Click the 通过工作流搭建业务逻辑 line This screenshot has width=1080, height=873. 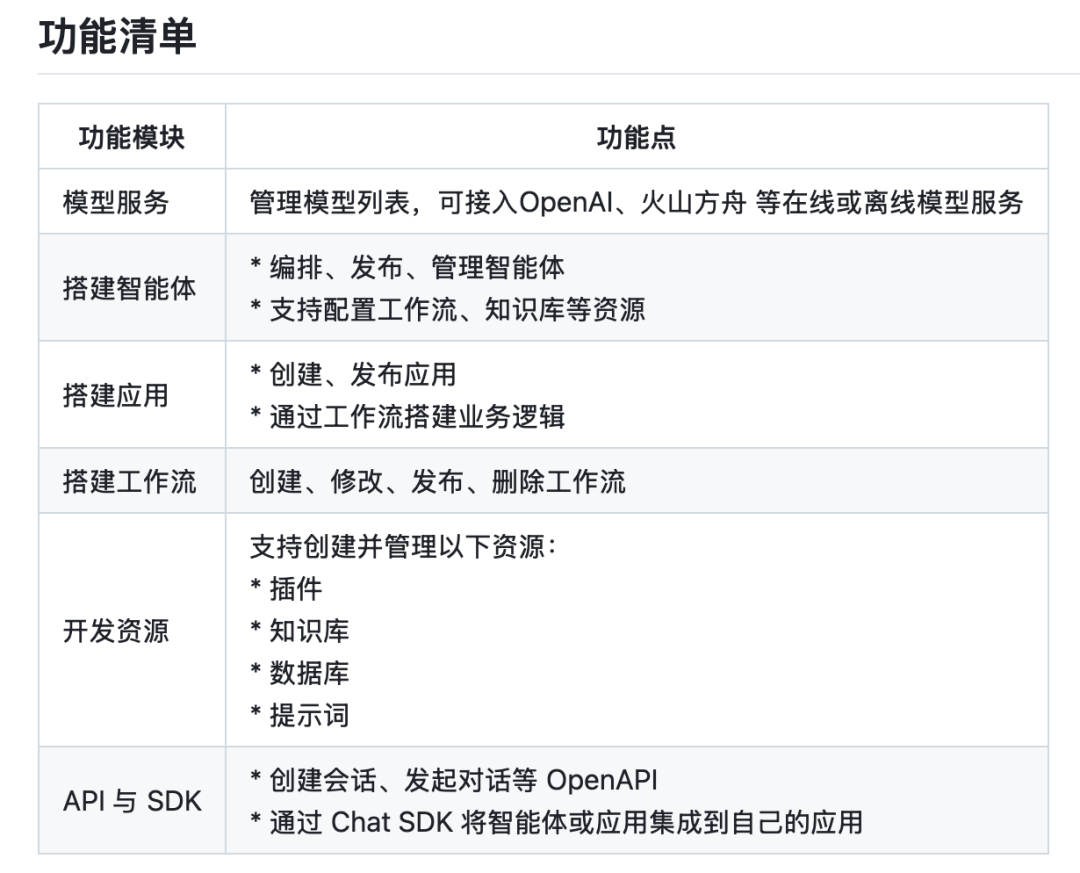pos(408,416)
